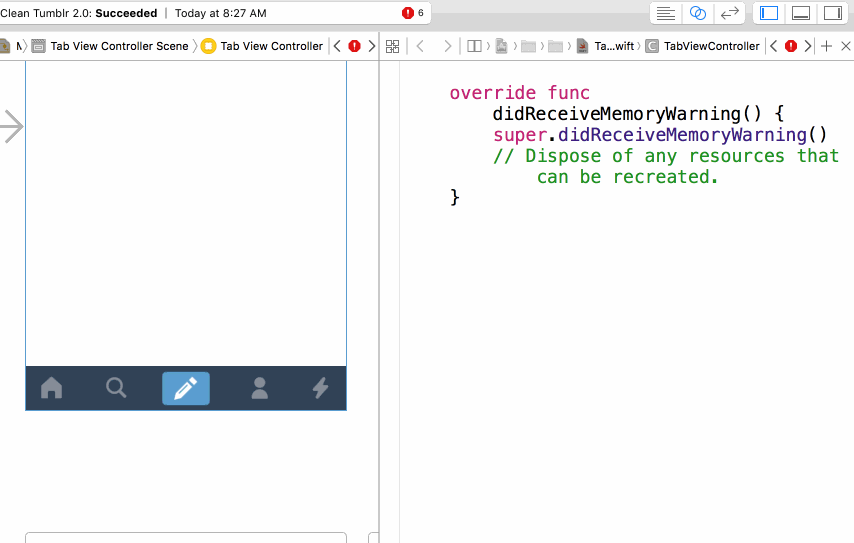Close the assistant editor pane
This screenshot has width=854, height=543.
coord(845,46)
